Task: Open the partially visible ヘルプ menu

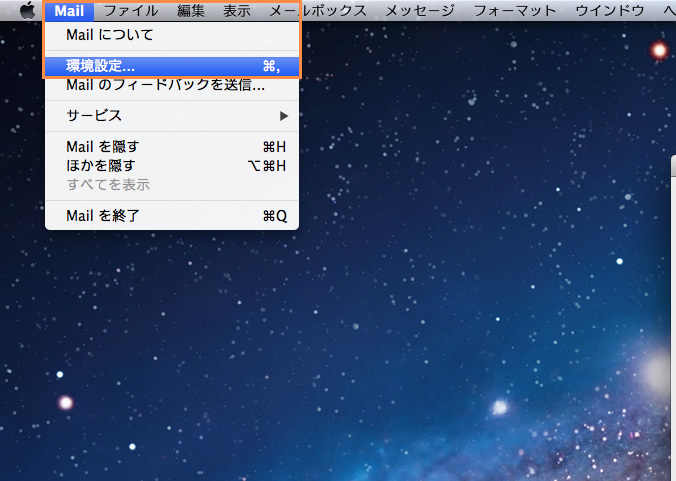Action: 669,11
